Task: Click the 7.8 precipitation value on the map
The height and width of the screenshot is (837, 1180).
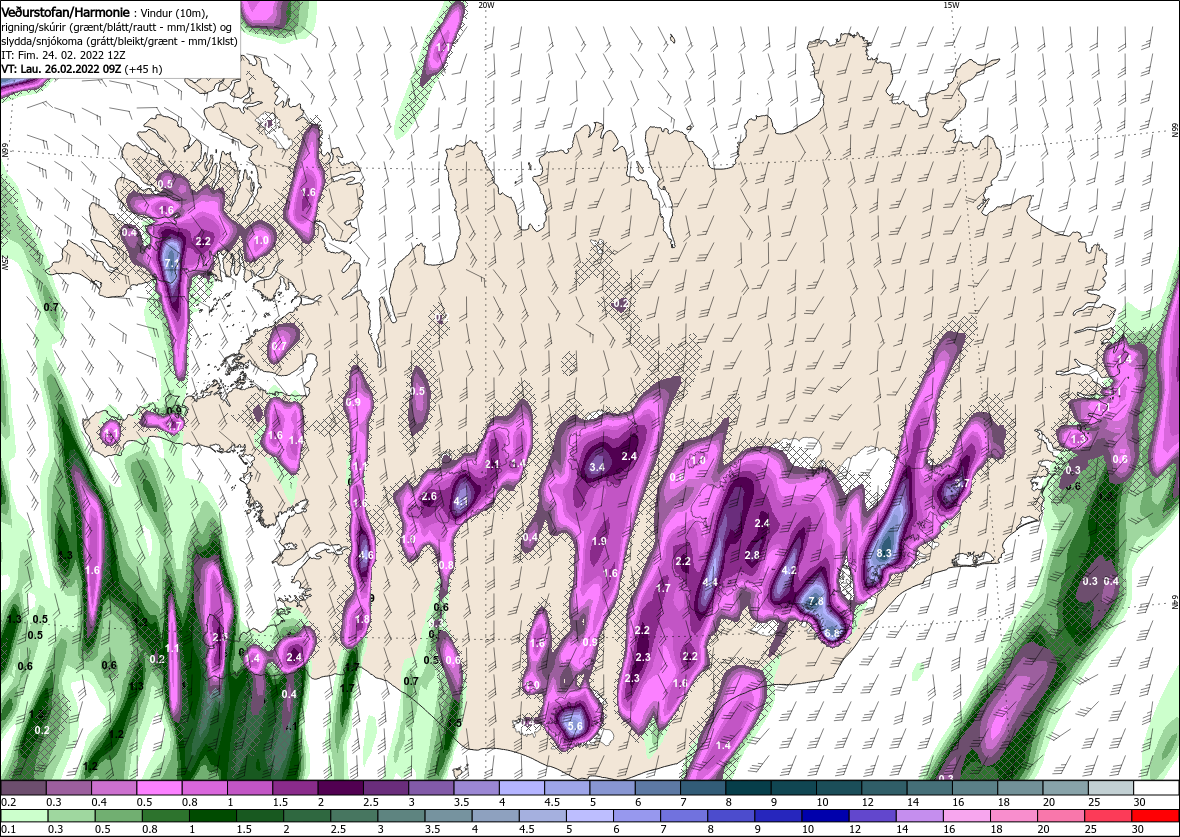Action: point(816,601)
